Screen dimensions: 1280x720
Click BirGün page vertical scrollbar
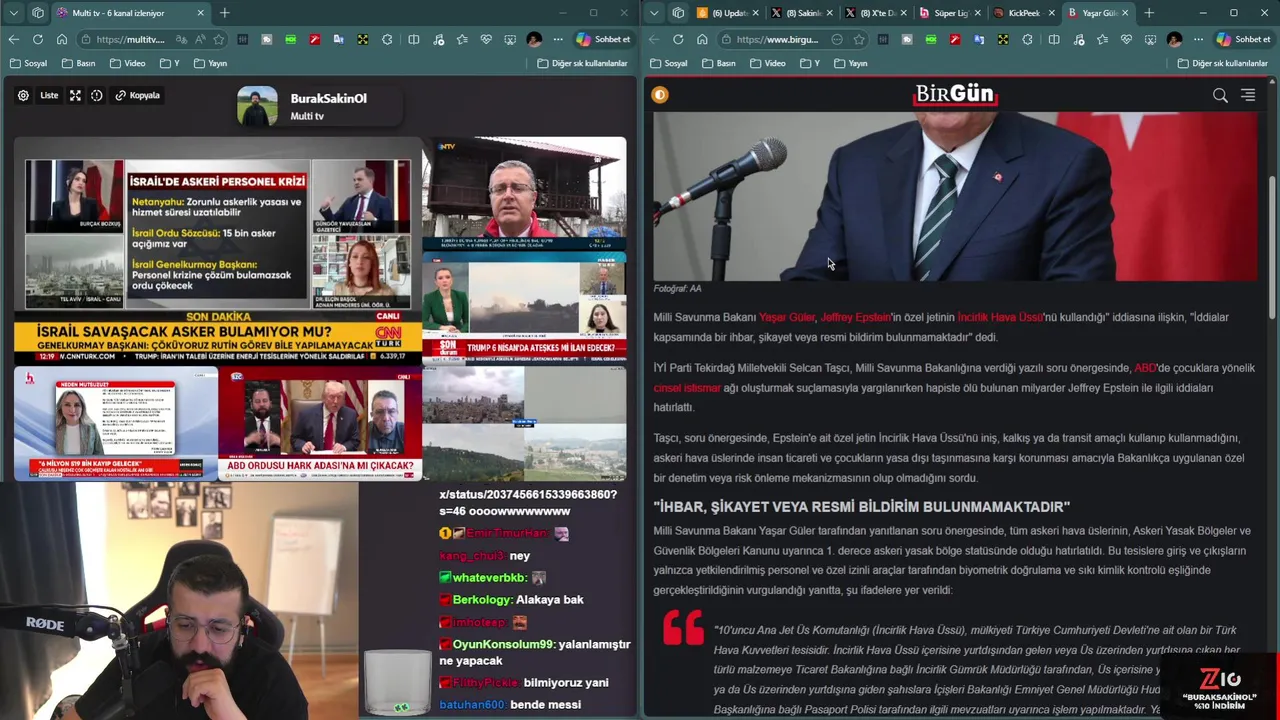tap(1272, 248)
